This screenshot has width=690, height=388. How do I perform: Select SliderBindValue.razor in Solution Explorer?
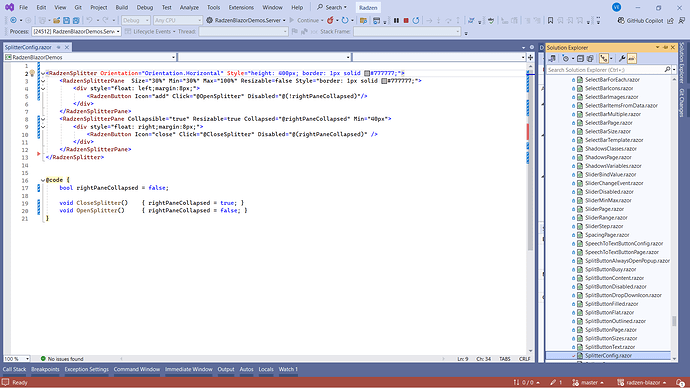pyautogui.click(x=610, y=174)
